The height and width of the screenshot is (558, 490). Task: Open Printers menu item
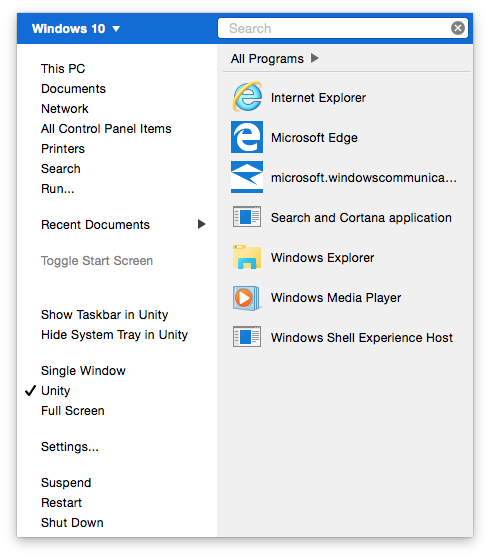coord(63,148)
